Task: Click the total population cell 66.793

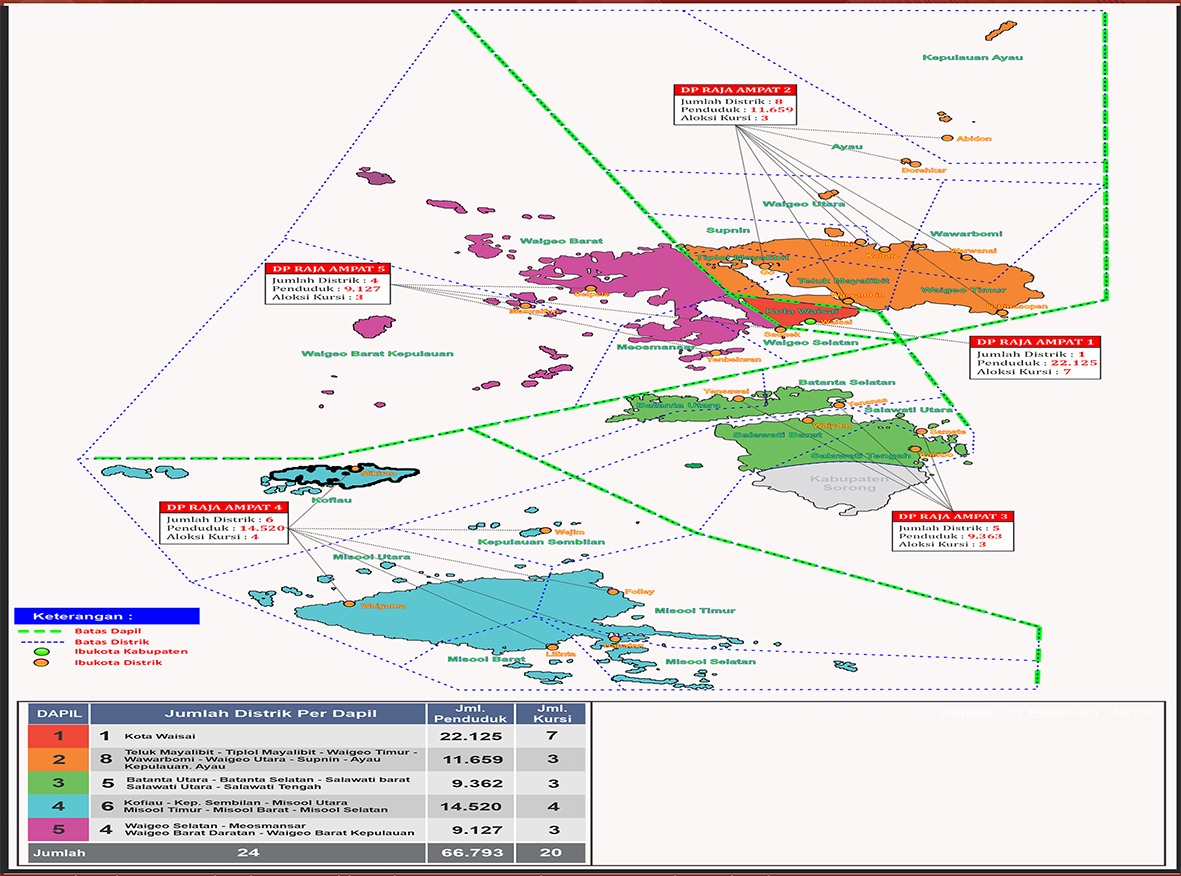Action: tap(469, 854)
